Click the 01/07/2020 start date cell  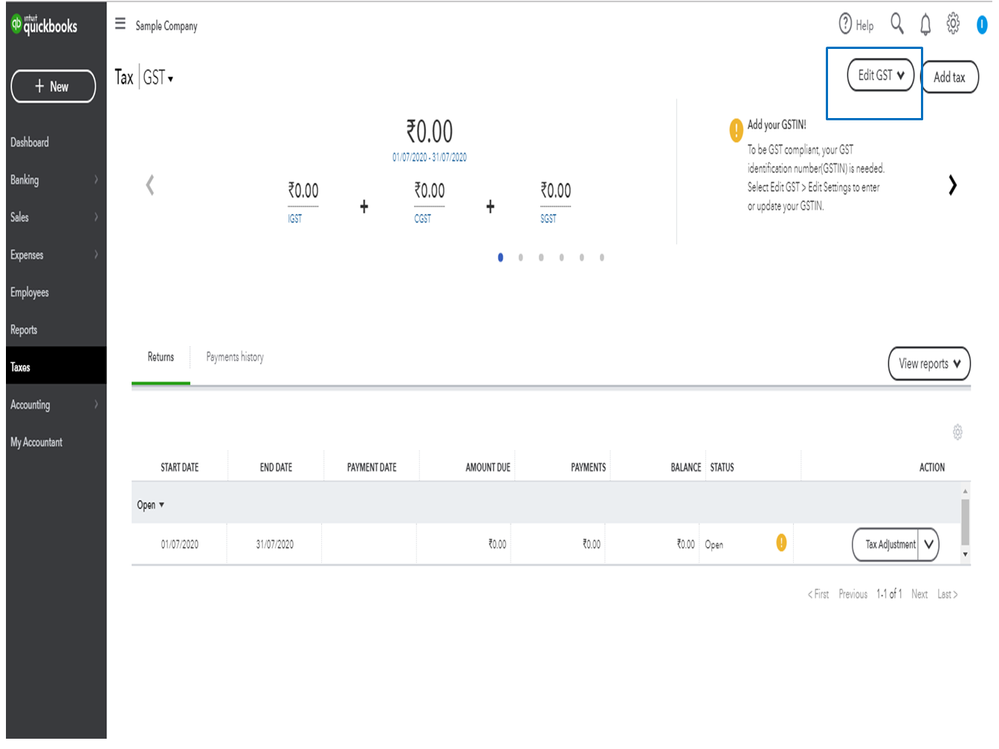tap(180, 545)
